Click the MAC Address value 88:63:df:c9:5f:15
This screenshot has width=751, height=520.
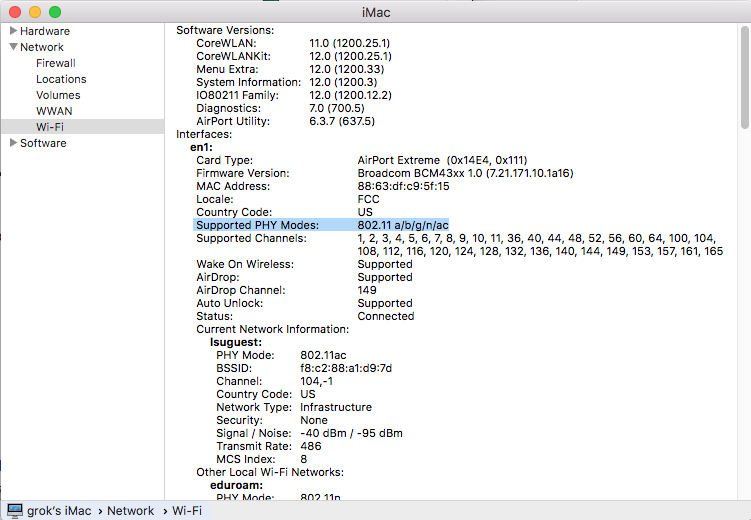click(403, 186)
